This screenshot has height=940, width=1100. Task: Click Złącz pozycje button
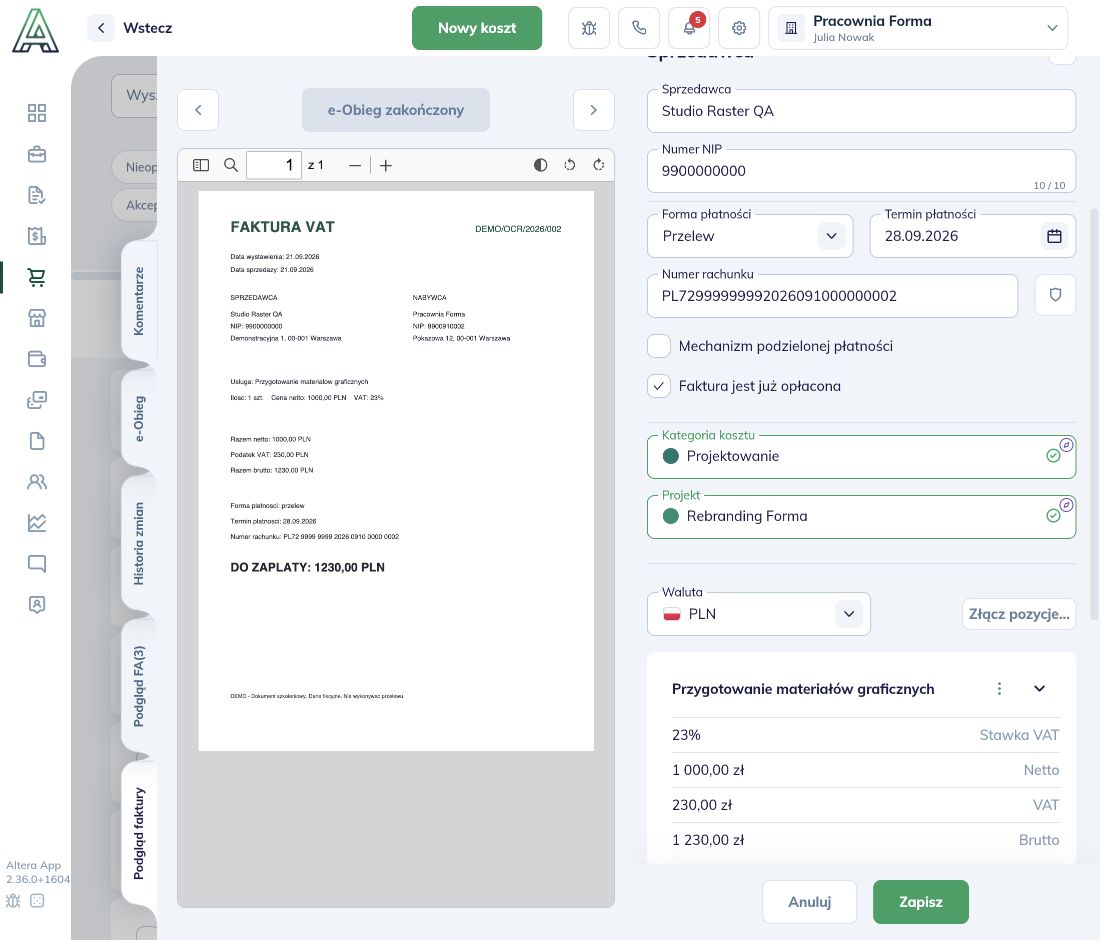pyautogui.click(x=1019, y=614)
